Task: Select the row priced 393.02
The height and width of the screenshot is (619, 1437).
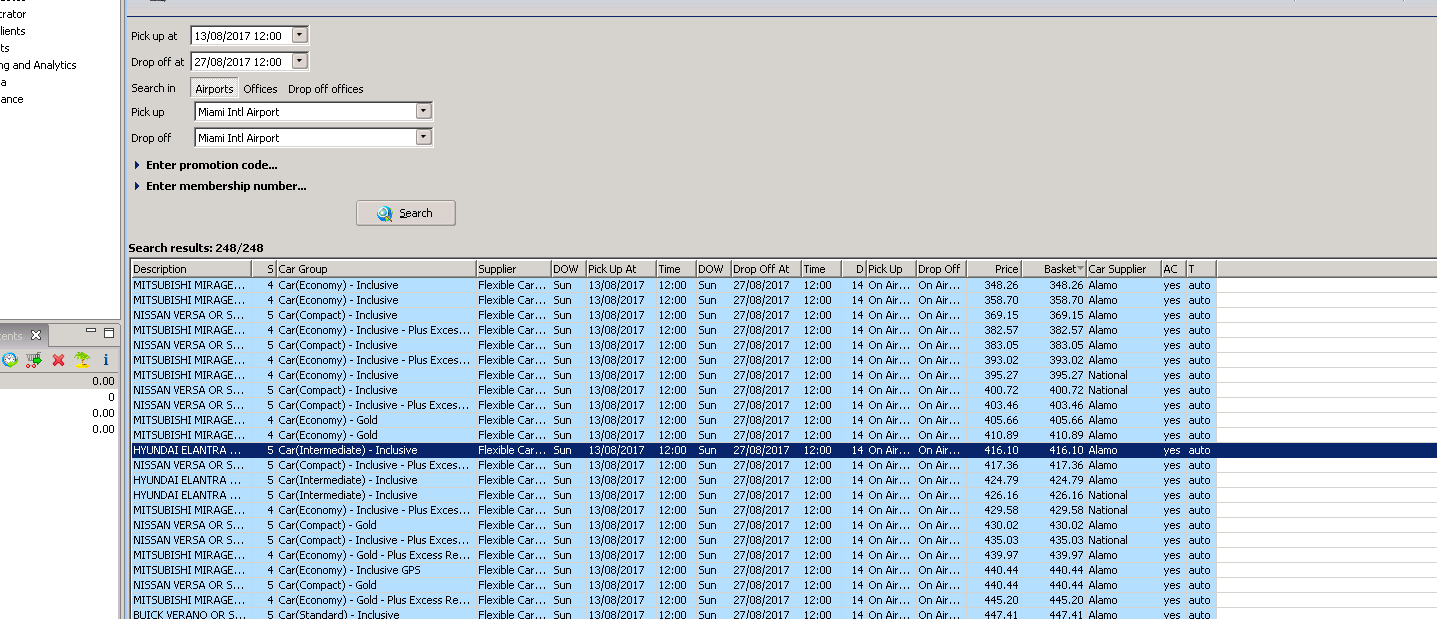Action: (673, 360)
